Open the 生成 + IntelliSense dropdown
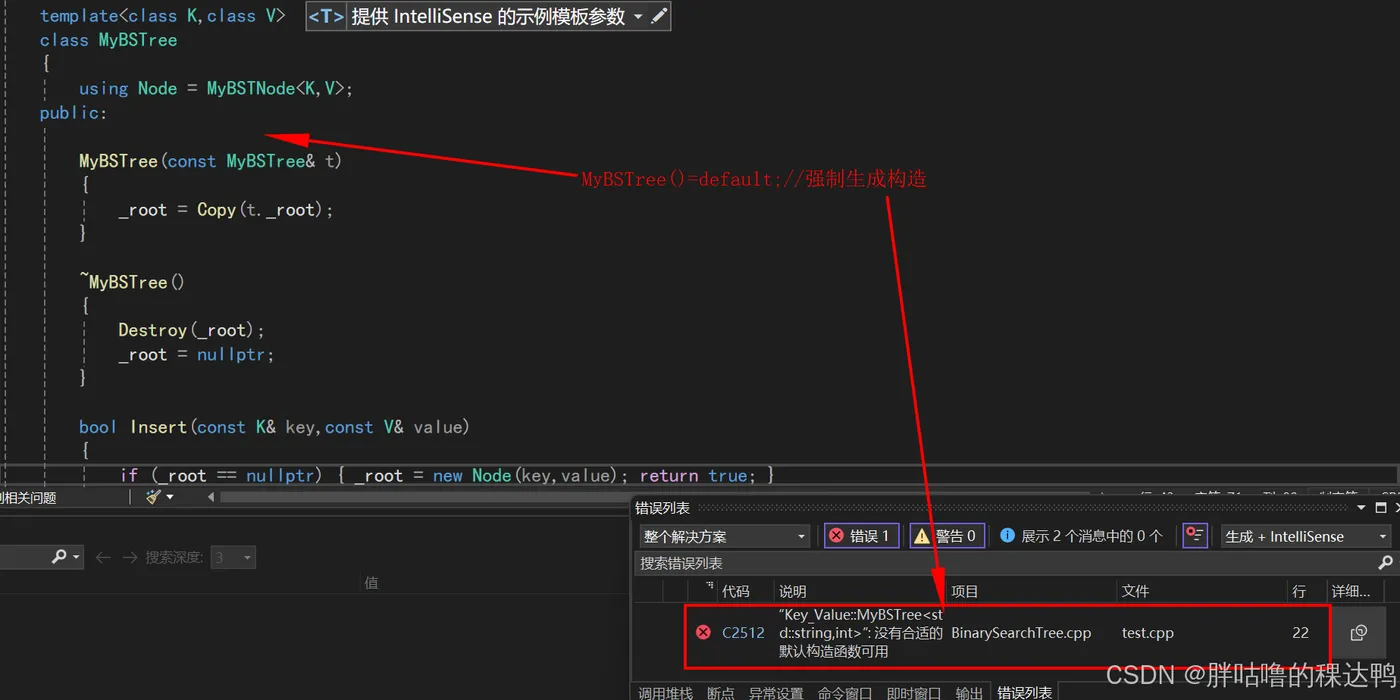The width and height of the screenshot is (1400, 700). tap(1305, 536)
